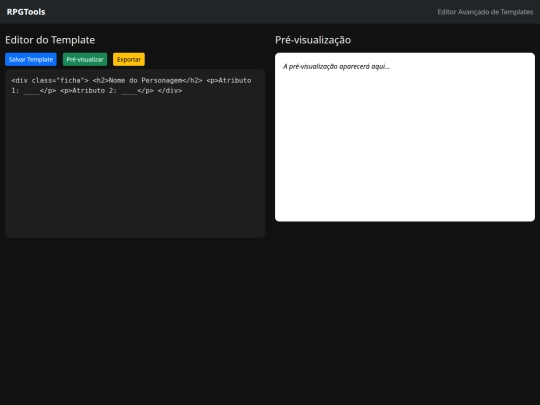The image size is (540, 405).
Task: Click the 'A pré-visualização aparecerá aqui...' placeholder
Action: point(336,66)
